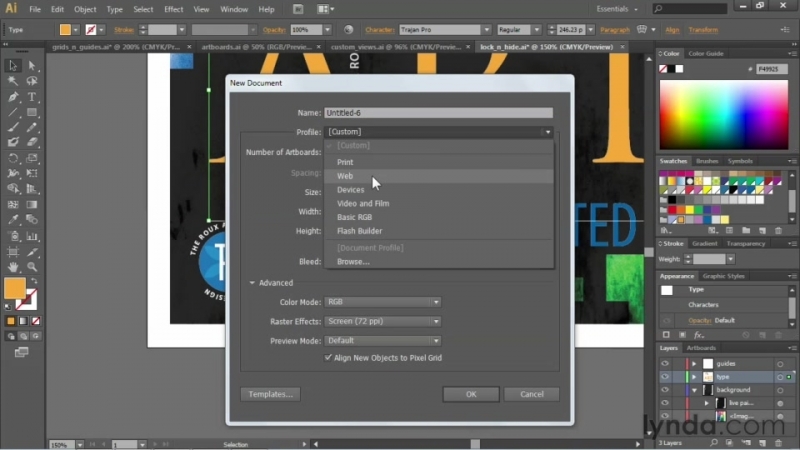Select the Magic Wand tool
The image size is (800, 450).
(13, 81)
